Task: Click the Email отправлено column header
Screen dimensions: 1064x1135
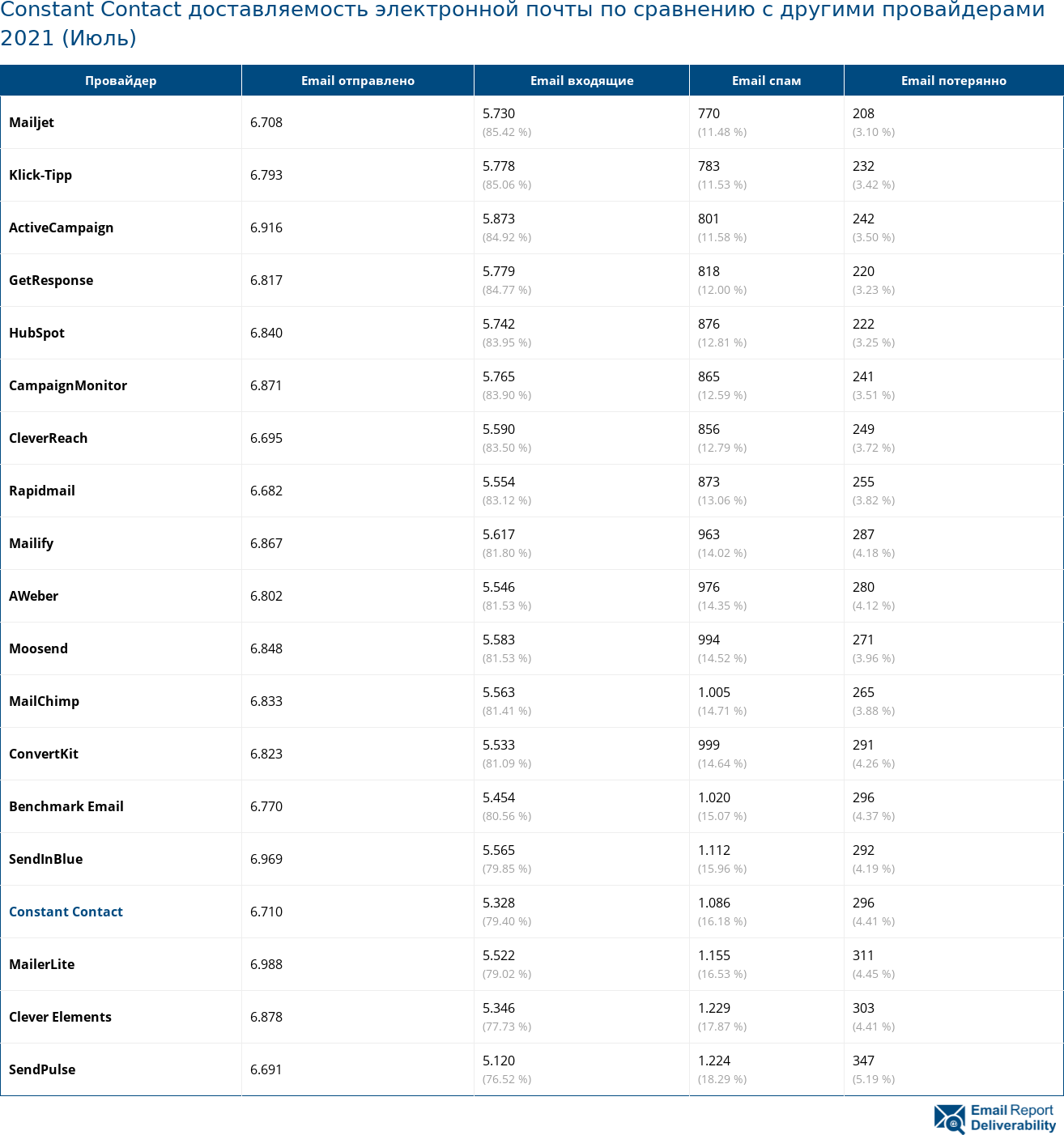Action: [357, 81]
